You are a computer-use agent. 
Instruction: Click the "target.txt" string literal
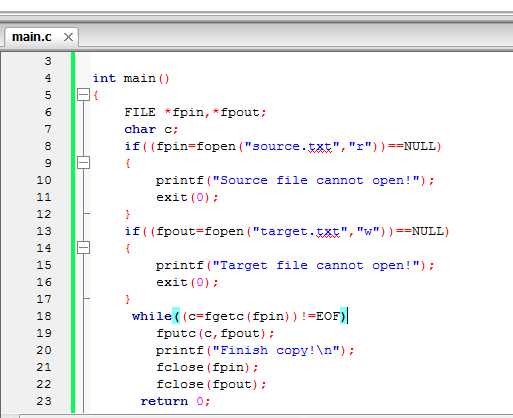(x=300, y=232)
